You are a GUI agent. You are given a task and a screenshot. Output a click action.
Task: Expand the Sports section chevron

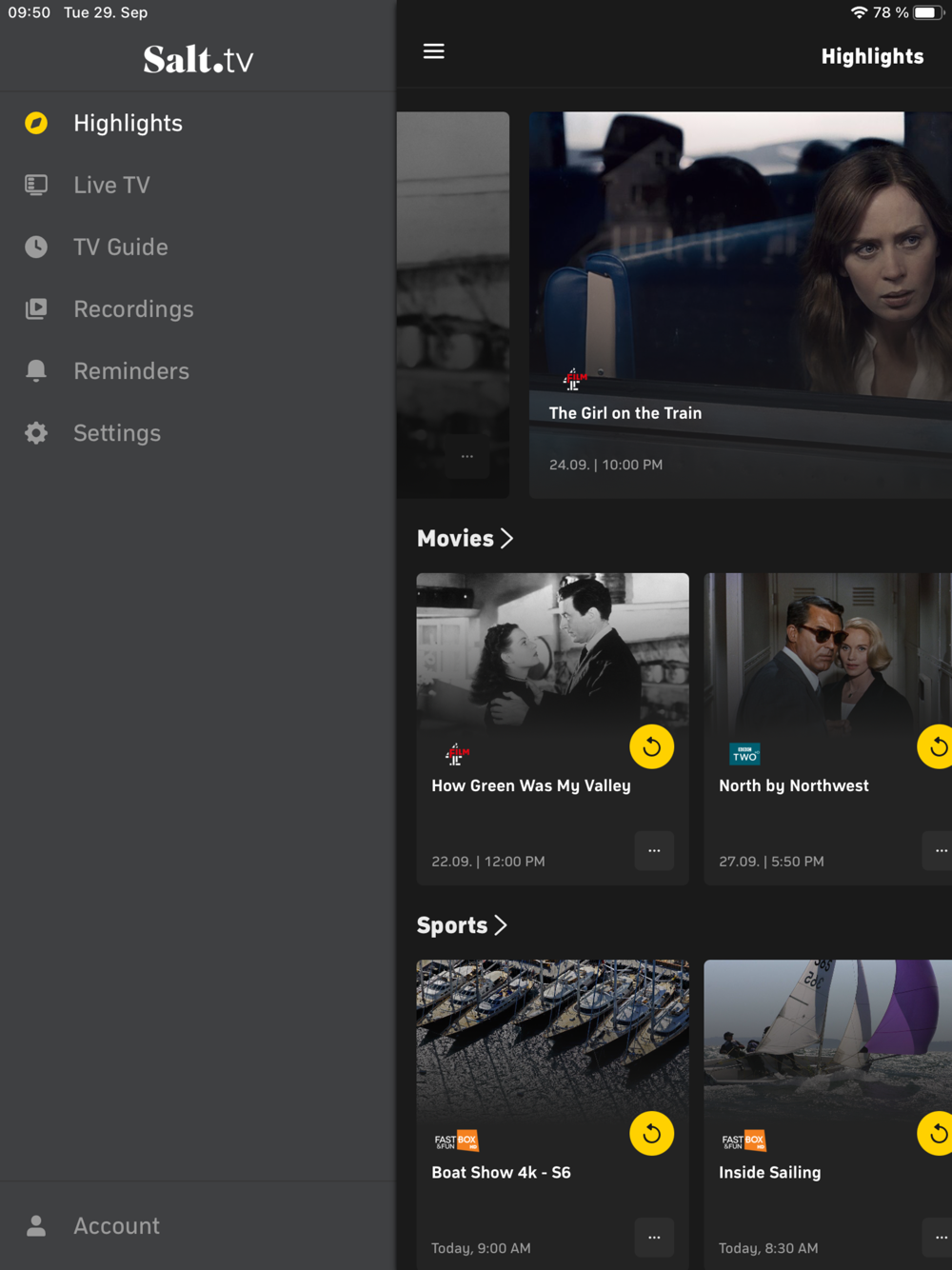point(501,924)
